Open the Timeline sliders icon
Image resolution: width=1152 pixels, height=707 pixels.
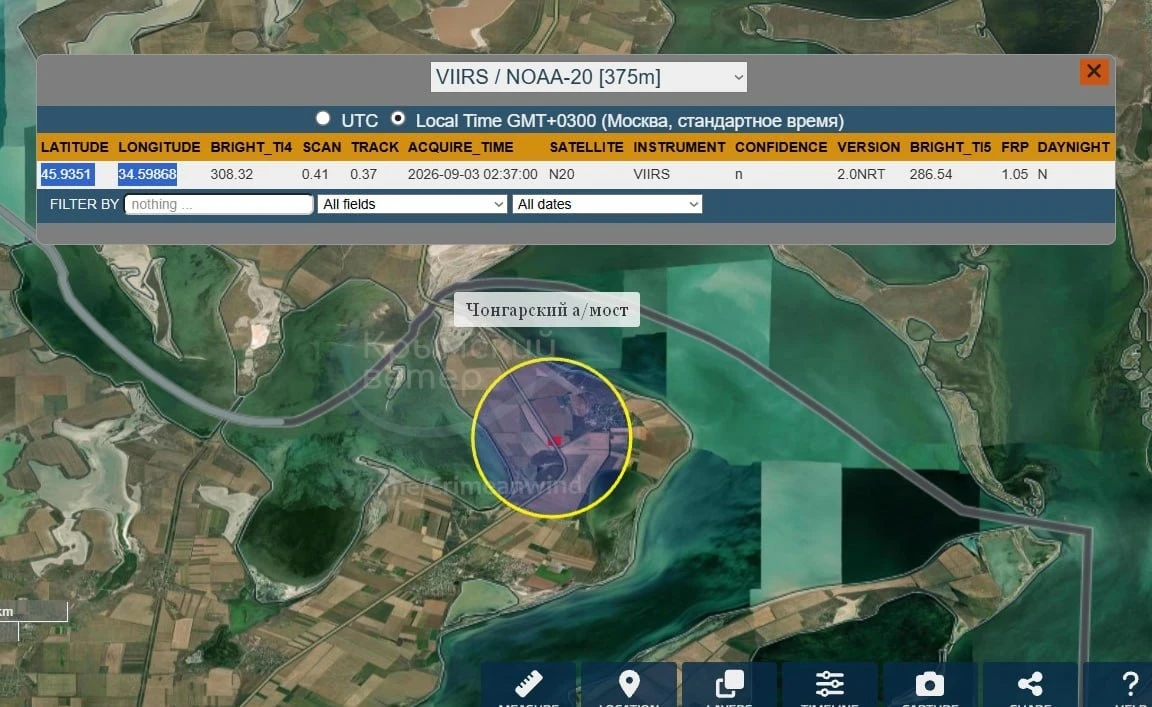pyautogui.click(x=829, y=684)
